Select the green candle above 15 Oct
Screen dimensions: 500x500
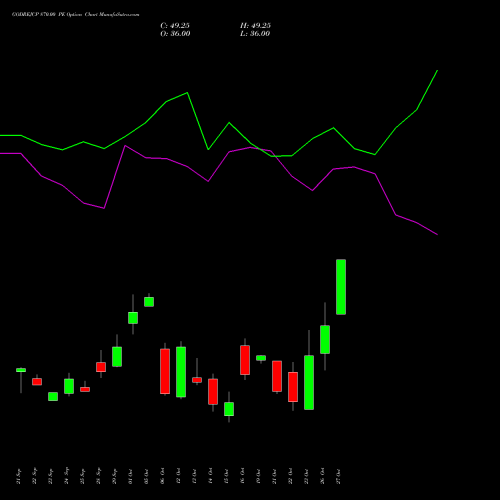[x=229, y=409]
